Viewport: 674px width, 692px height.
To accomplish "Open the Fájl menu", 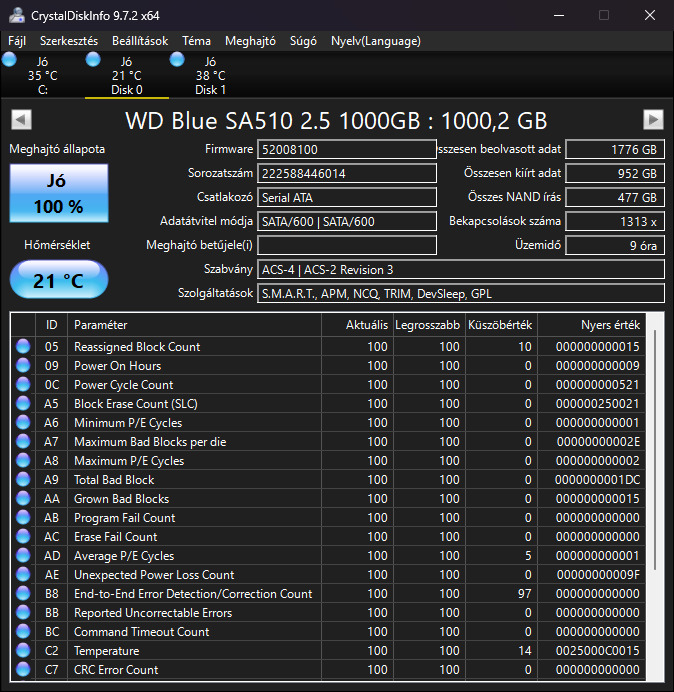I will 17,41.
